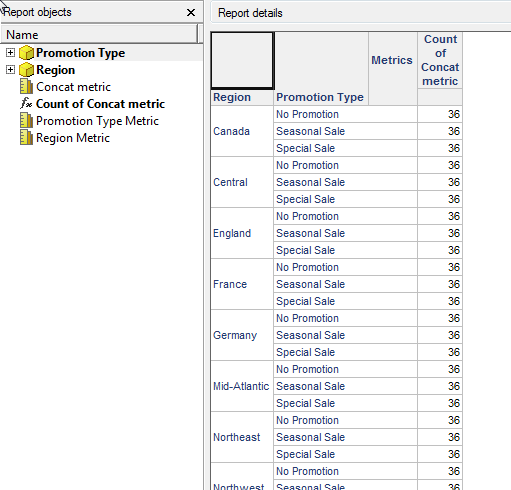Click No Promotion under England
511x490 pixels.
point(345,216)
